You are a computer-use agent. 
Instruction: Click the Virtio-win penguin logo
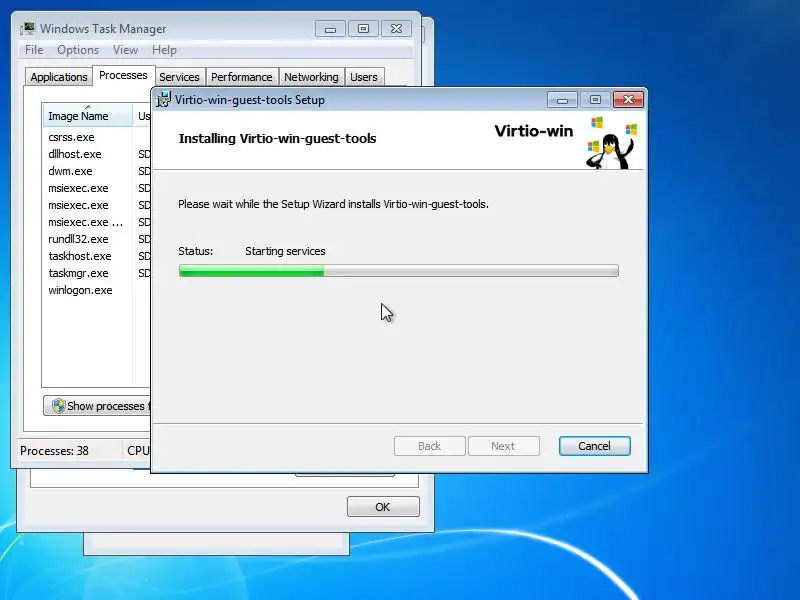coord(611,143)
